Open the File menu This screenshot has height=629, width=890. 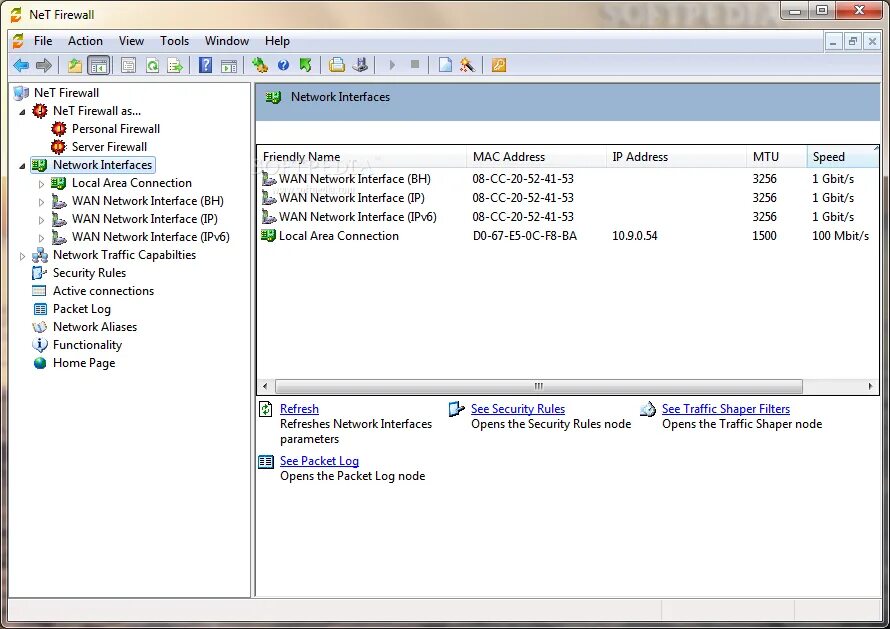click(x=43, y=41)
